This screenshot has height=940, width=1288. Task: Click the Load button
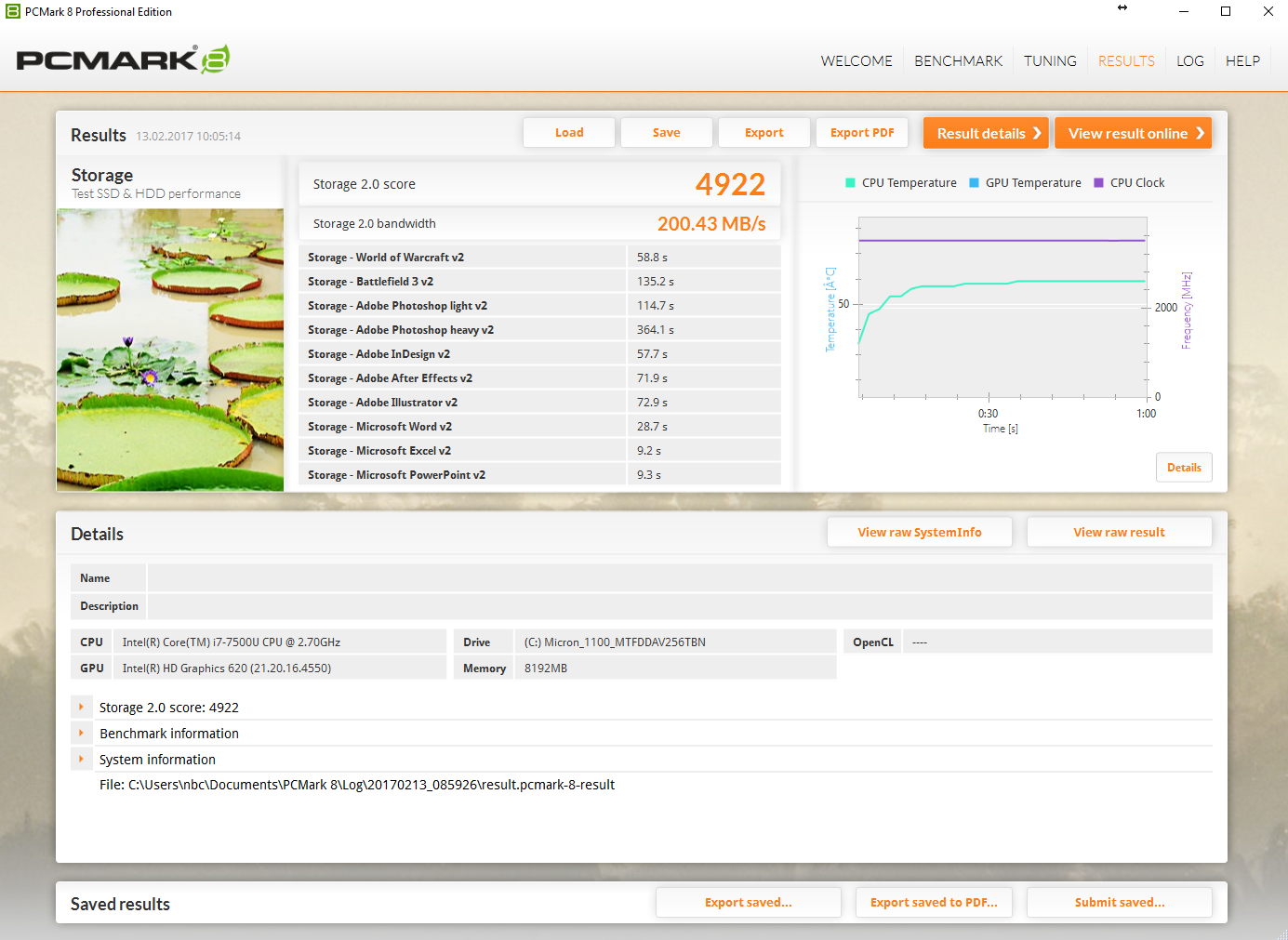tap(569, 133)
